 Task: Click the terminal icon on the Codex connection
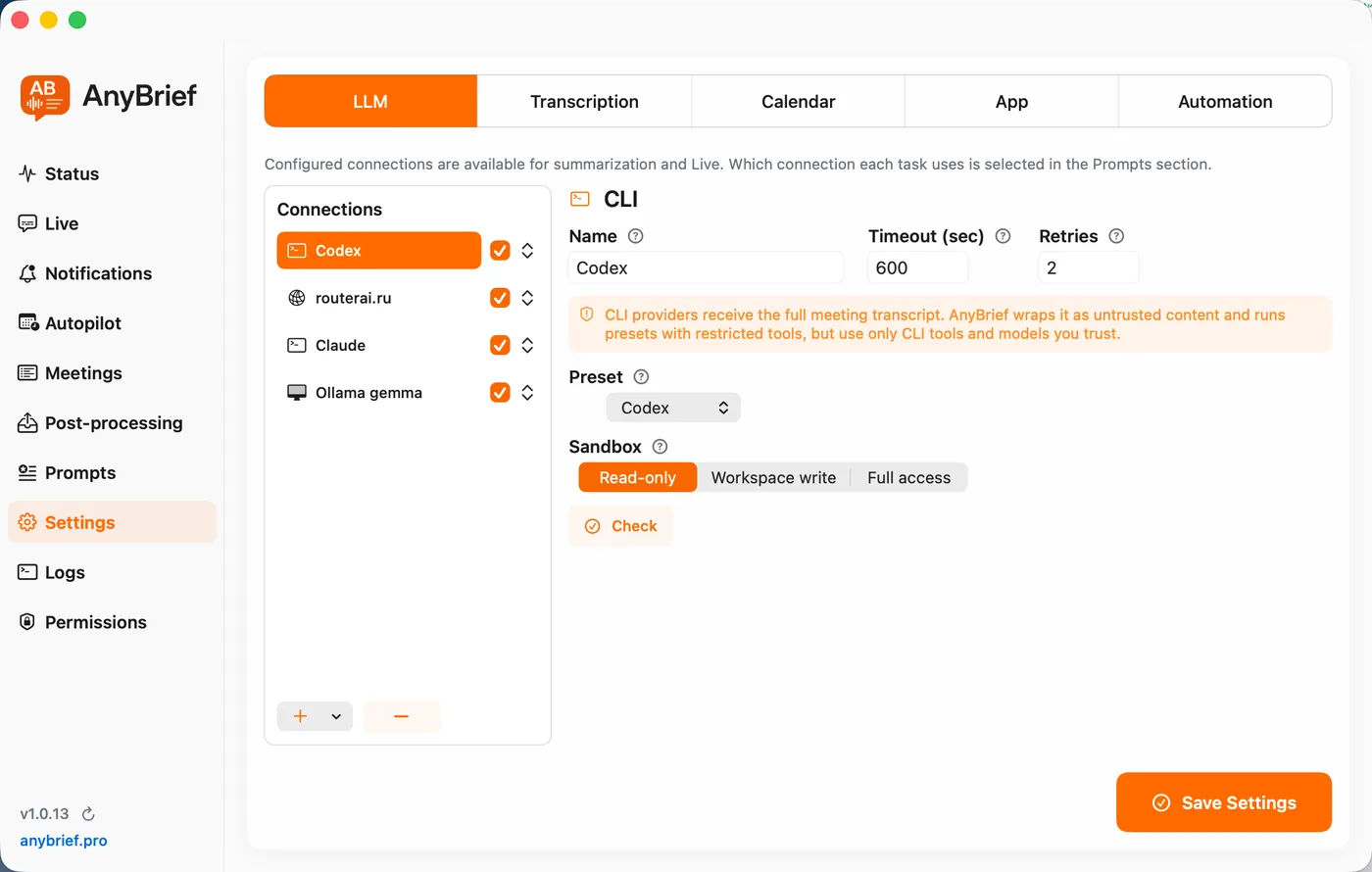tap(296, 251)
